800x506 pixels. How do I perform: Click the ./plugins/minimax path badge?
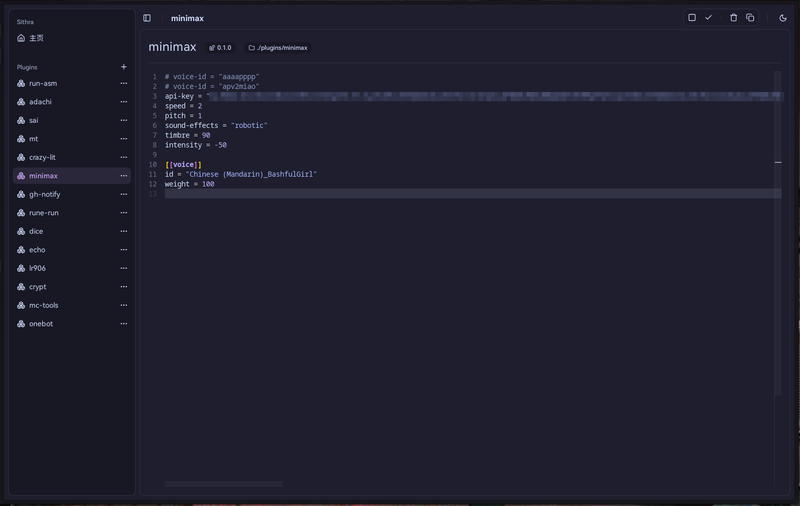coord(278,48)
